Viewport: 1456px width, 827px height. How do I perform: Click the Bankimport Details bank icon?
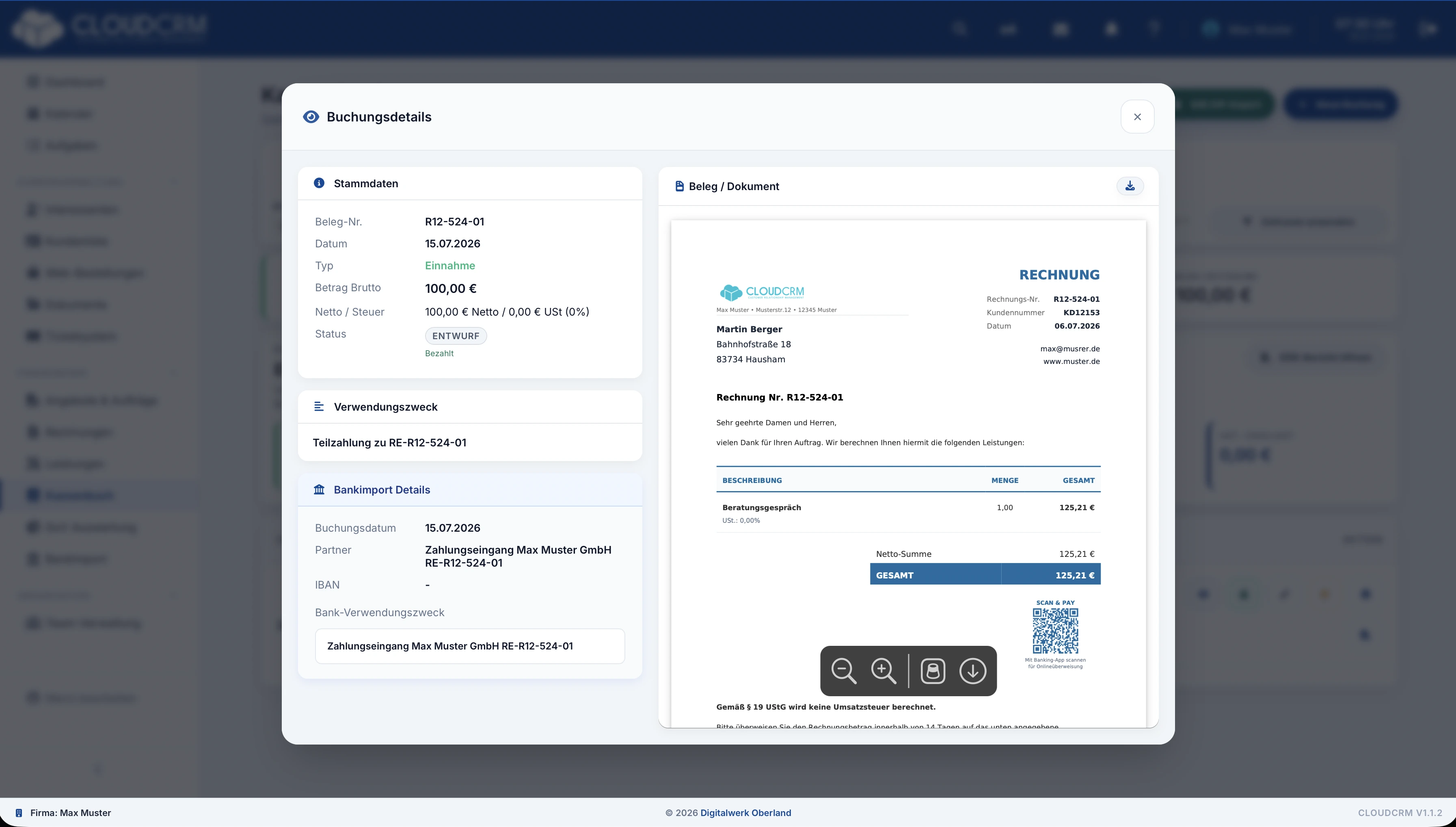pos(319,489)
